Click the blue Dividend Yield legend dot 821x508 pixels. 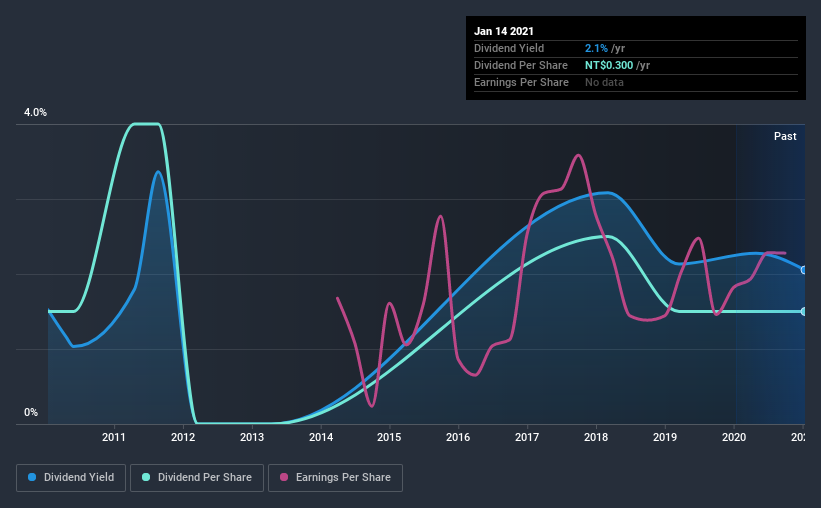[x=32, y=477]
